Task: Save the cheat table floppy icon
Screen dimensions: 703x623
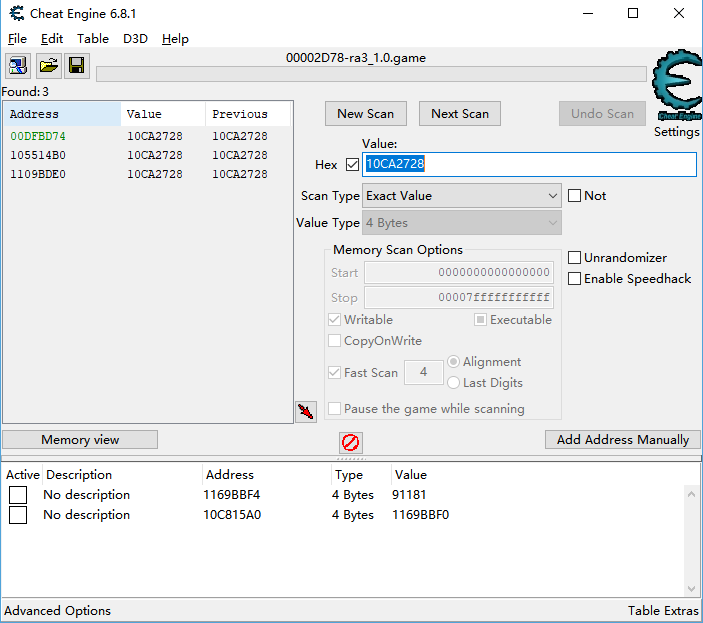Action: (77, 65)
